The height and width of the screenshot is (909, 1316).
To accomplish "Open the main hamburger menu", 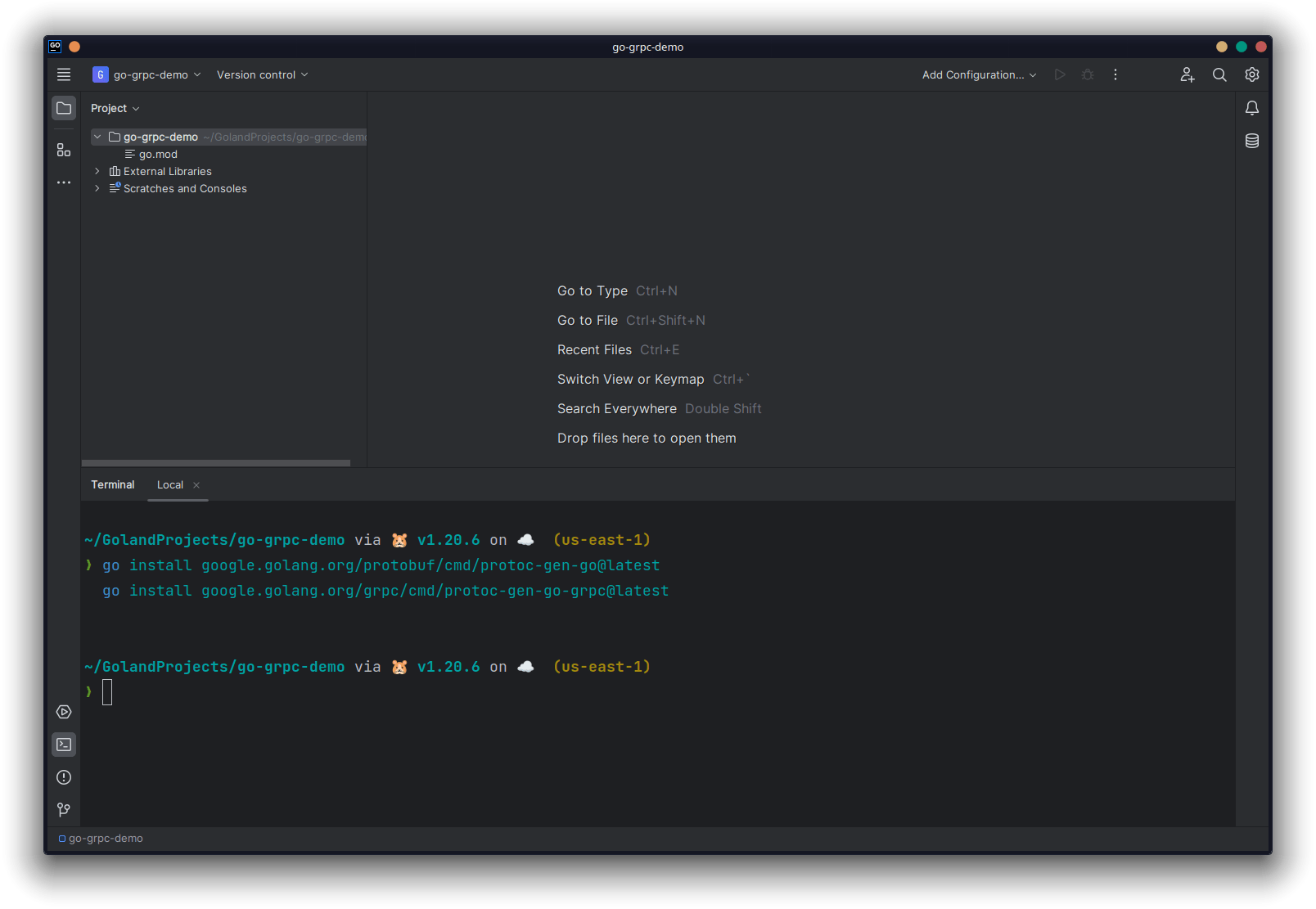I will (x=64, y=74).
